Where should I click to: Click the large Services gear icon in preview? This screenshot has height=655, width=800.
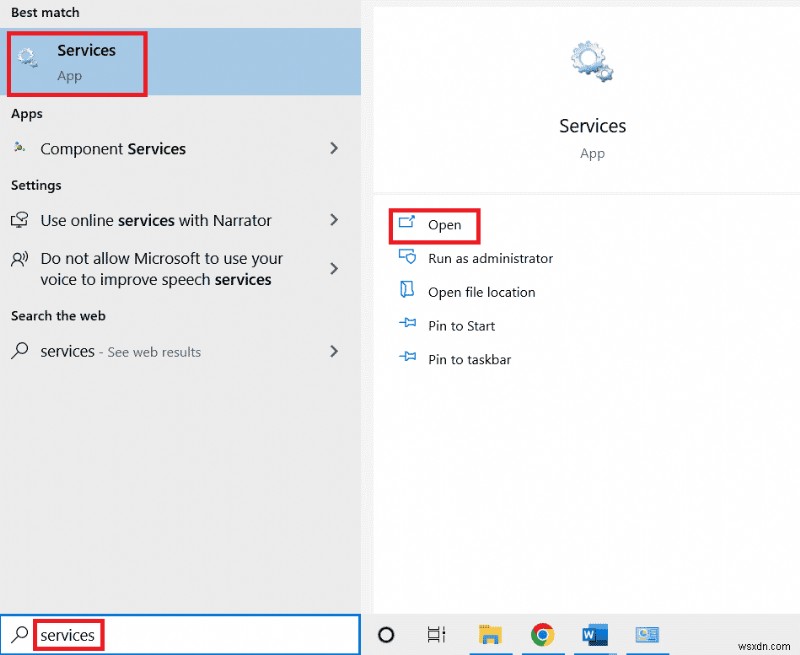[x=592, y=61]
